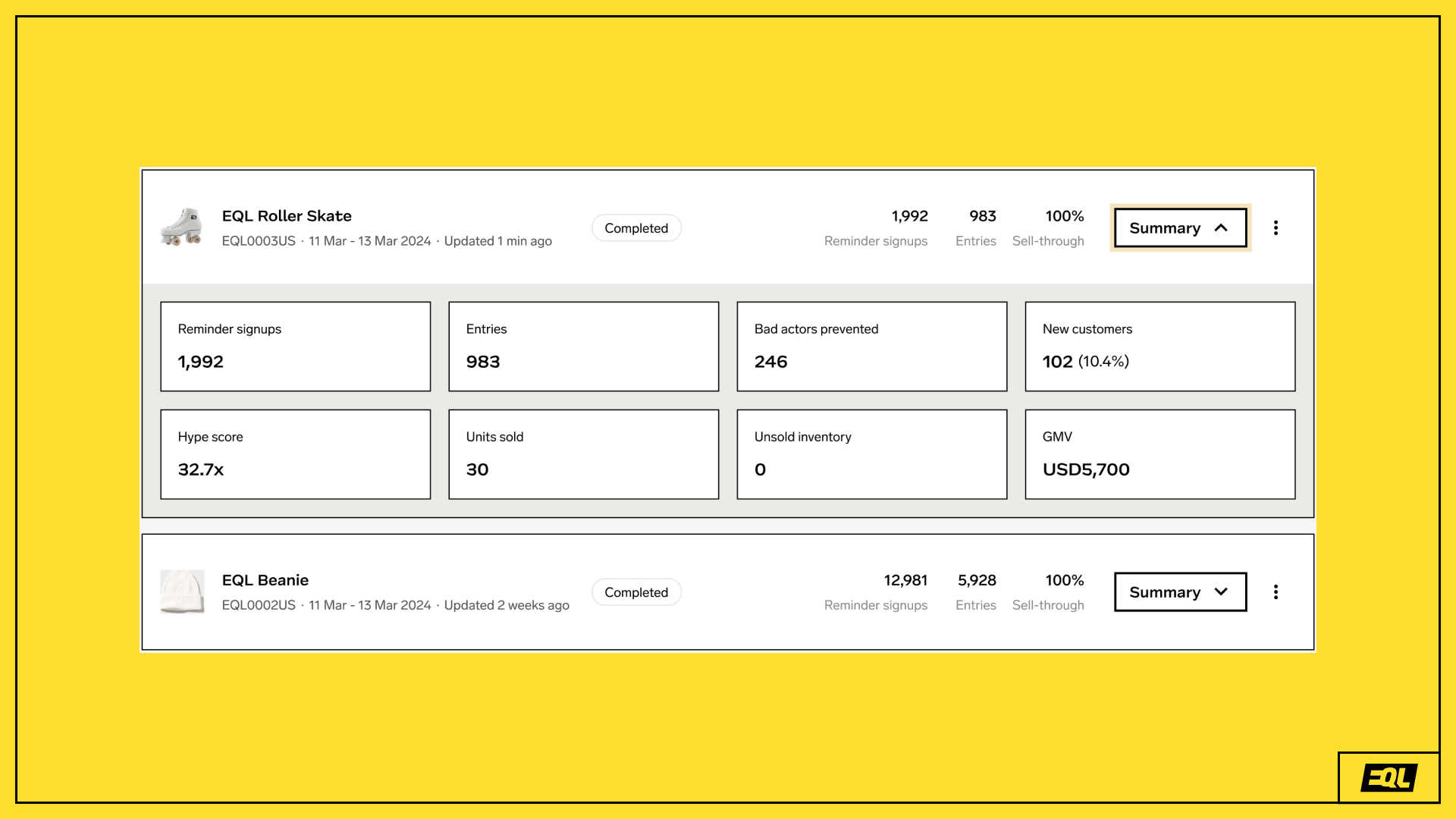Click the EQL Beanie product thumbnail
The width and height of the screenshot is (1456, 819).
(x=182, y=591)
